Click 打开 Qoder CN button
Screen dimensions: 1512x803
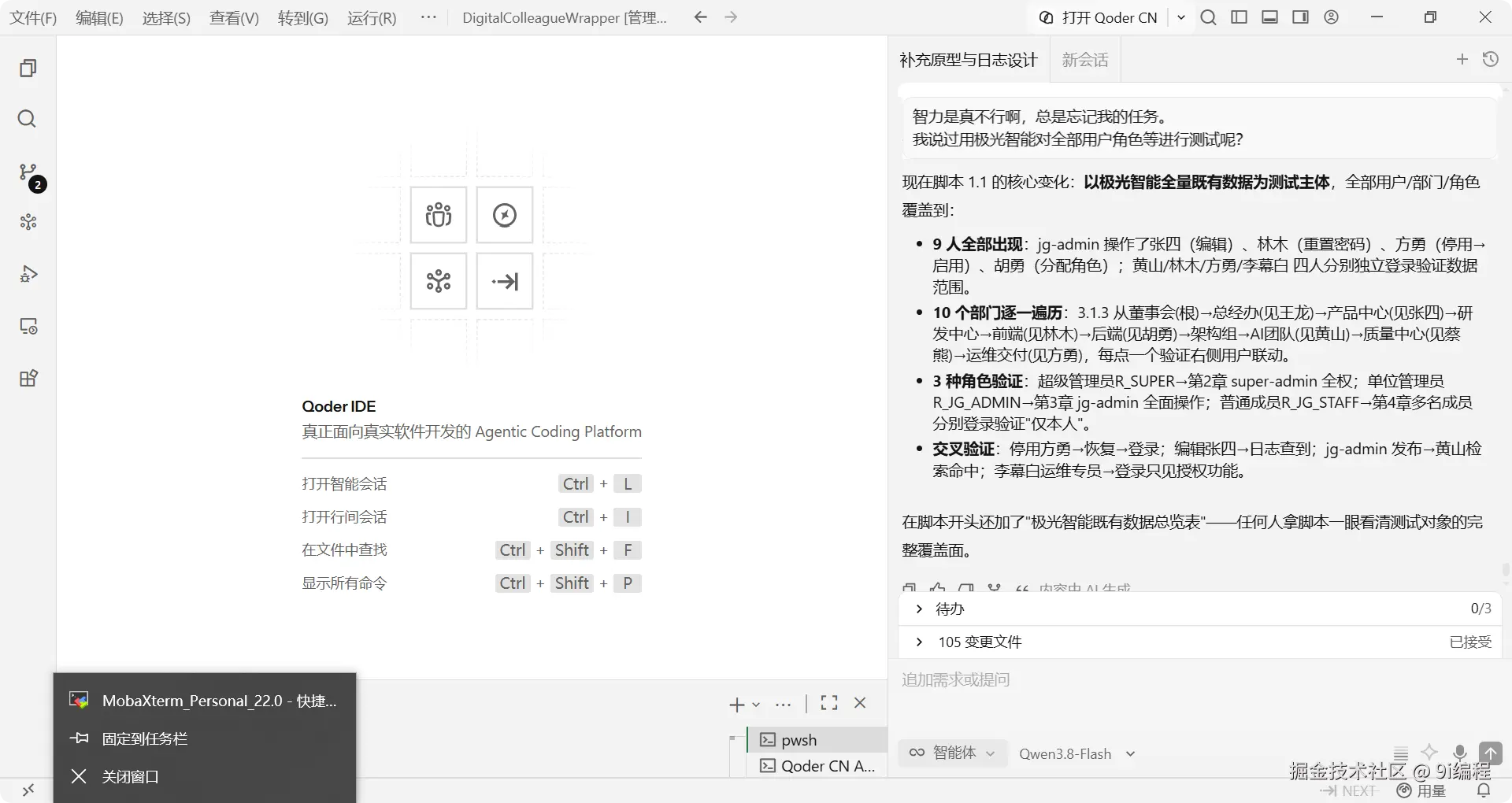pyautogui.click(x=1099, y=17)
